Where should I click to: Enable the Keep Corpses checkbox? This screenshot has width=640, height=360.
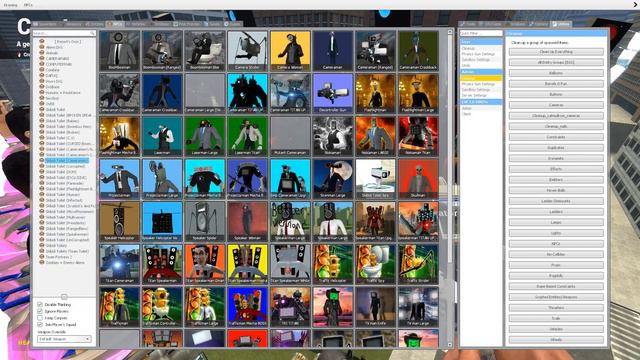[40, 318]
